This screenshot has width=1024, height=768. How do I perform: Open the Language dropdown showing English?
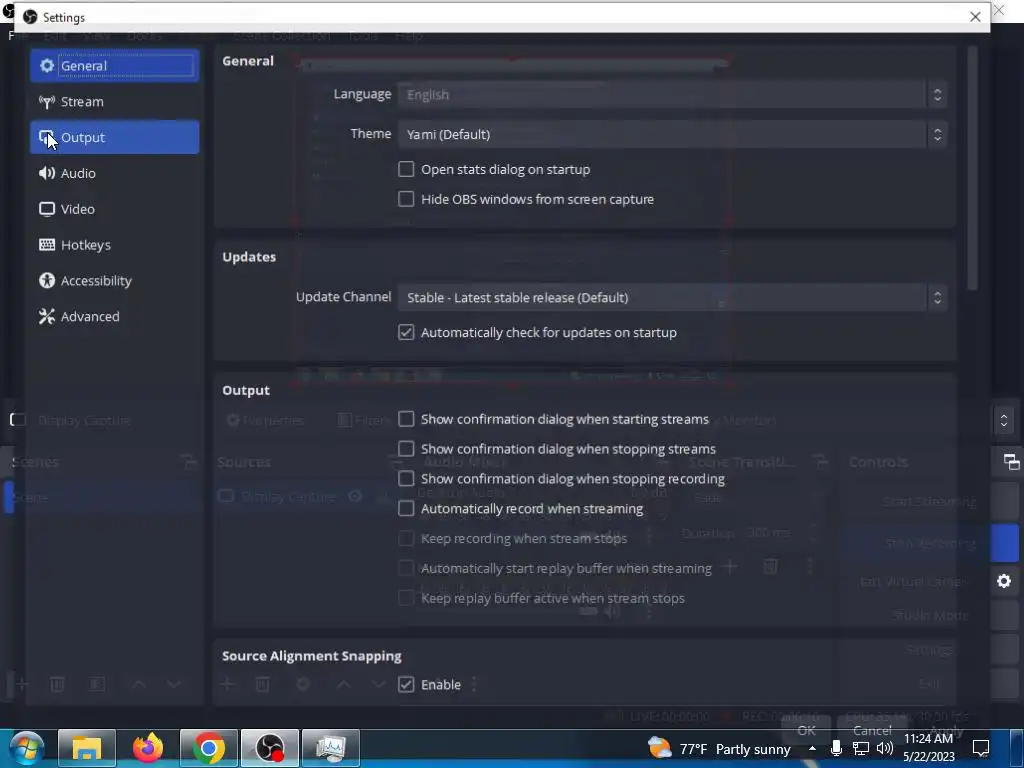pos(673,95)
